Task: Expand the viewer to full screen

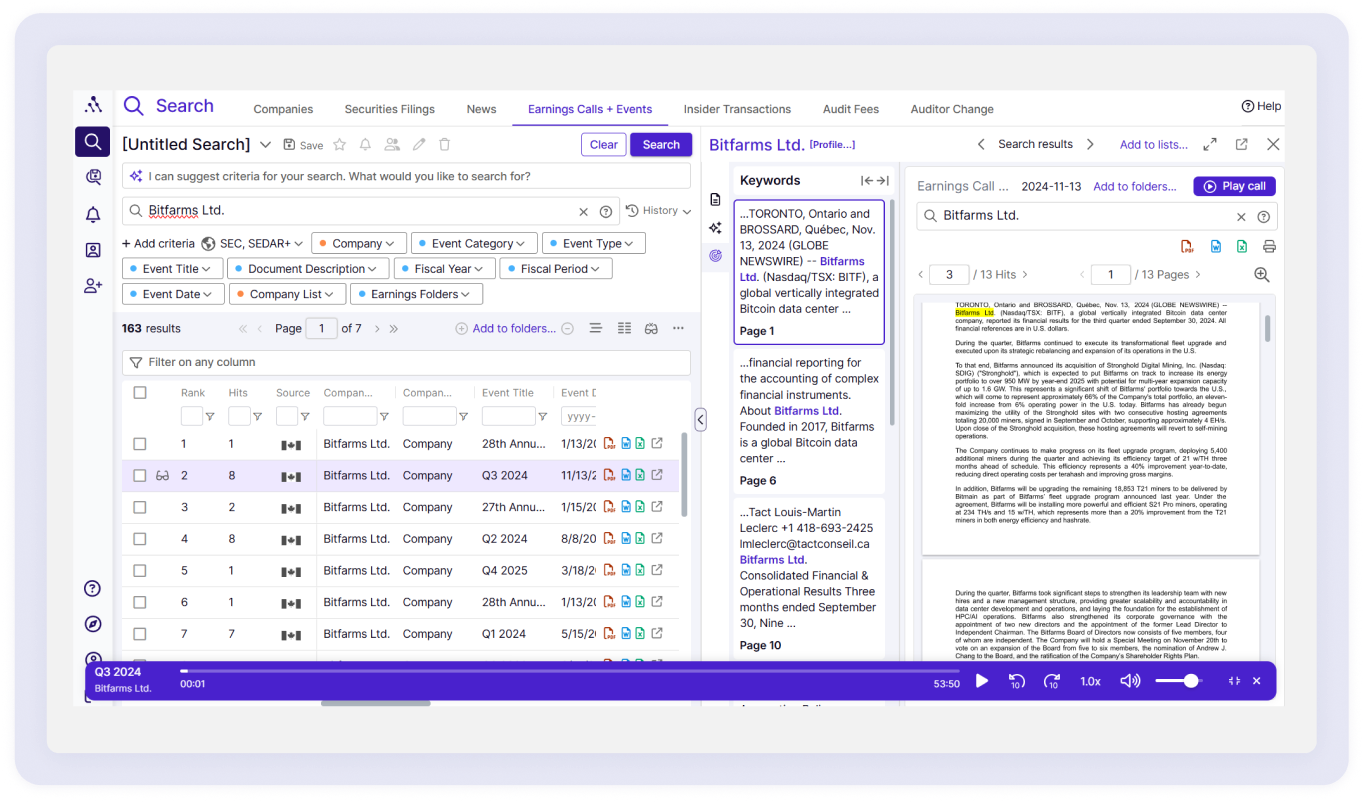Action: click(1210, 144)
